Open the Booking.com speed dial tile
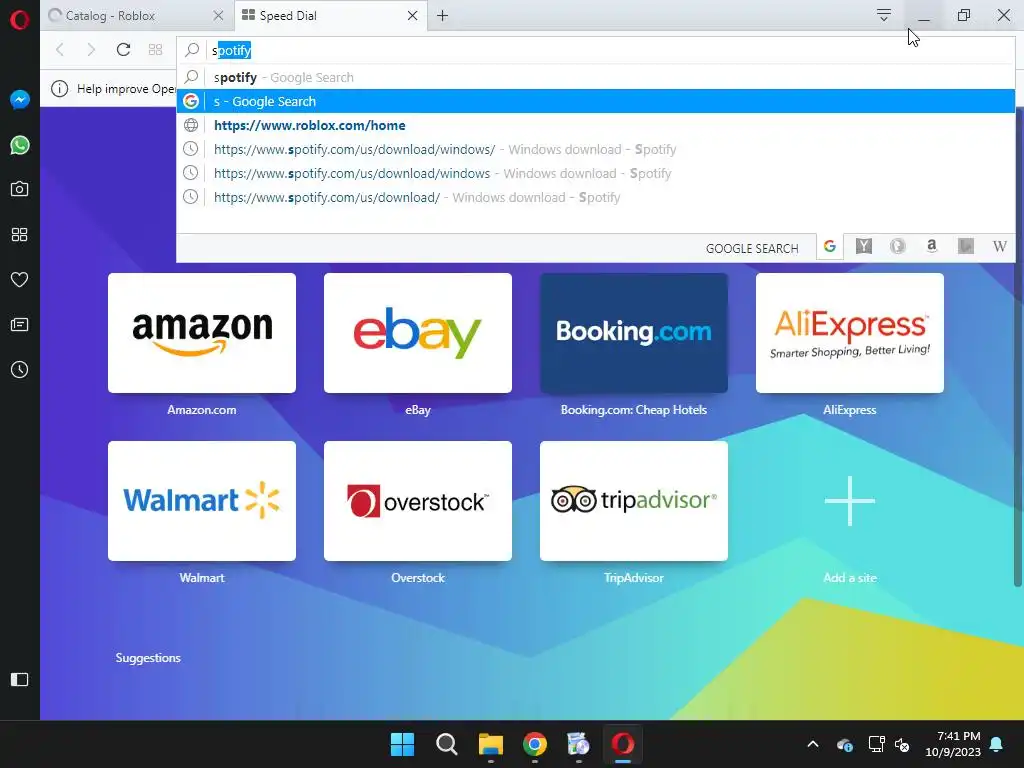This screenshot has height=768, width=1024. pyautogui.click(x=634, y=333)
